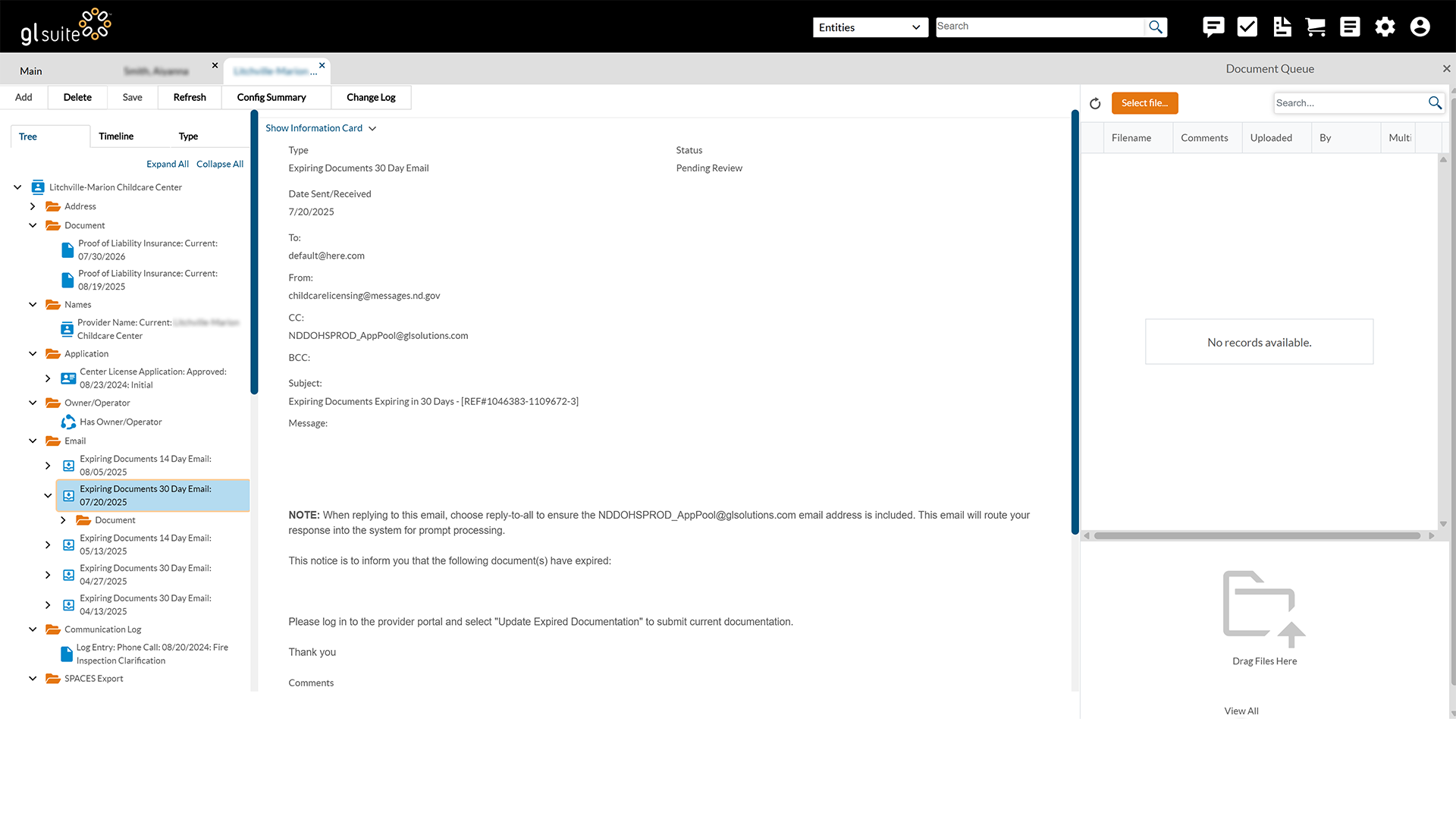Click the magnifier icon in top search bar
Image resolution: width=1456 pixels, height=819 pixels.
coord(1155,27)
